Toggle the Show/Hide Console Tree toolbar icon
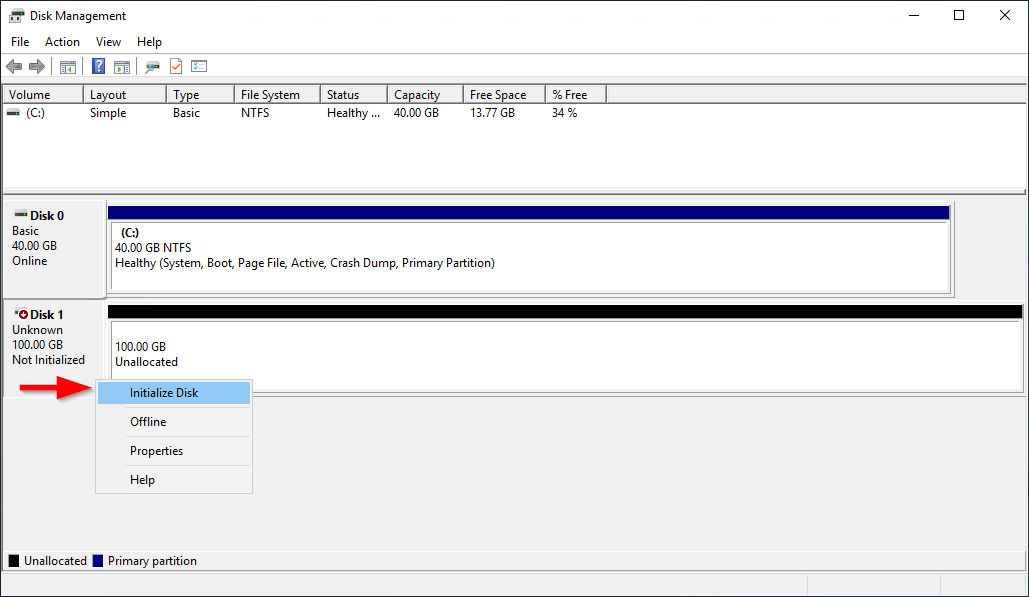This screenshot has height=597, width=1029. point(67,66)
